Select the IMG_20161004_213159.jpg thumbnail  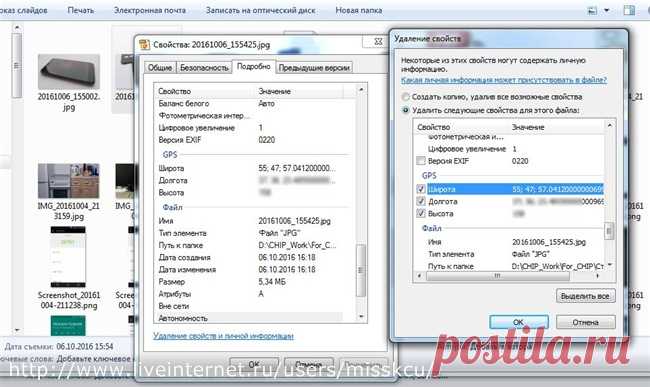[68, 181]
